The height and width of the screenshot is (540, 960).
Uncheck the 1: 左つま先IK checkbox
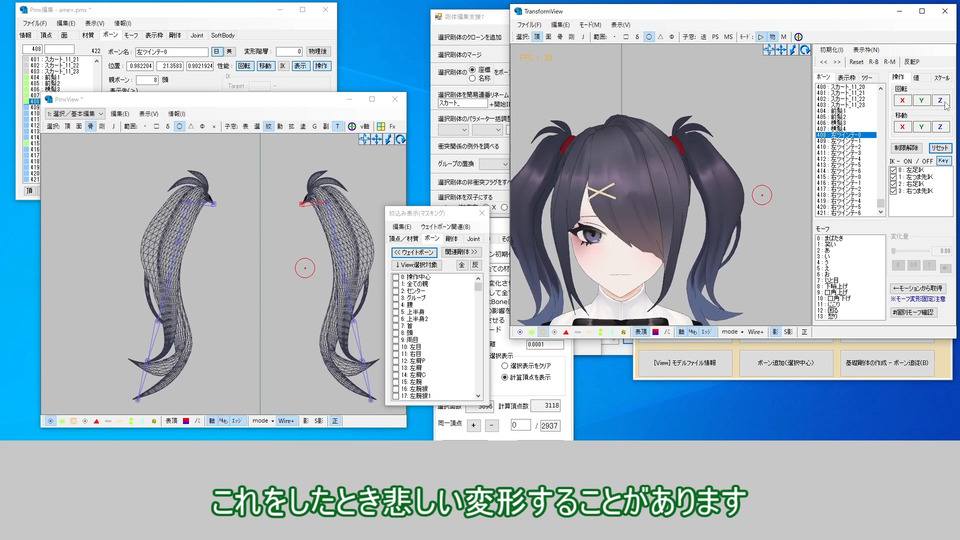(x=893, y=177)
